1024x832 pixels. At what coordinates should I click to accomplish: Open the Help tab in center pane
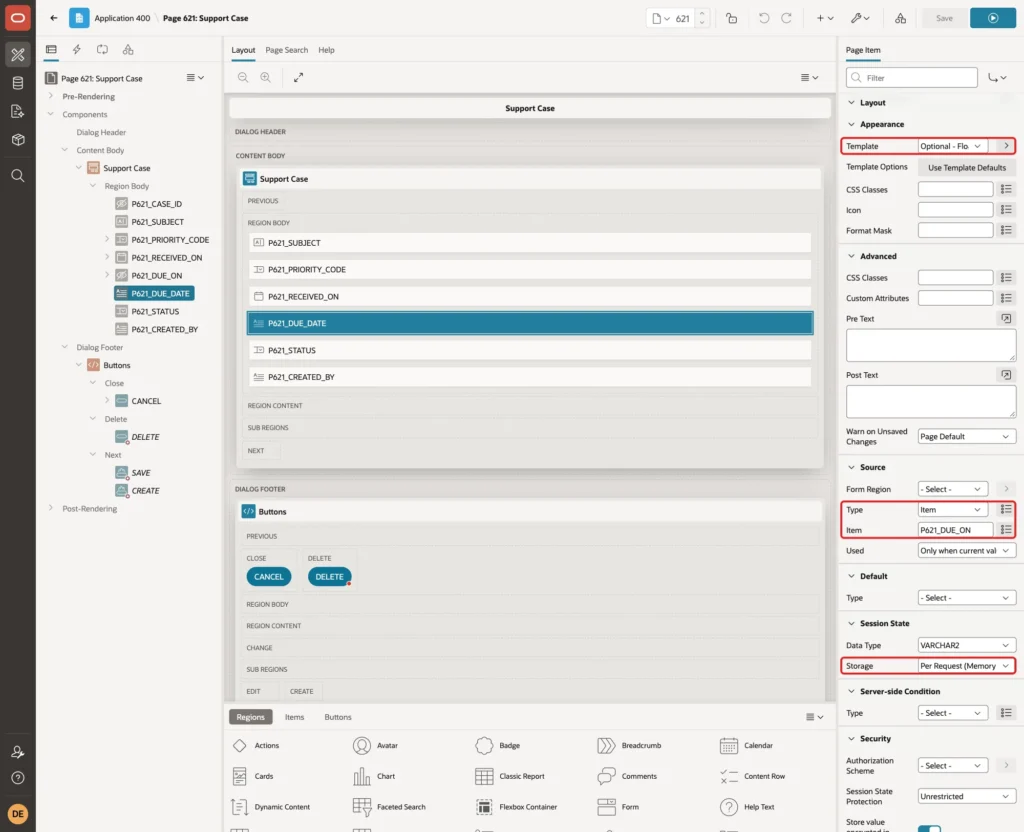point(326,50)
